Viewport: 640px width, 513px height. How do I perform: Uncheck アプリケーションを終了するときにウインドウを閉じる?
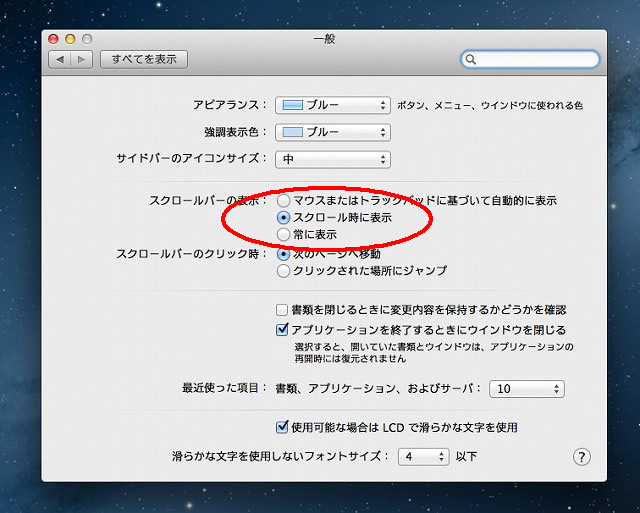(x=282, y=329)
